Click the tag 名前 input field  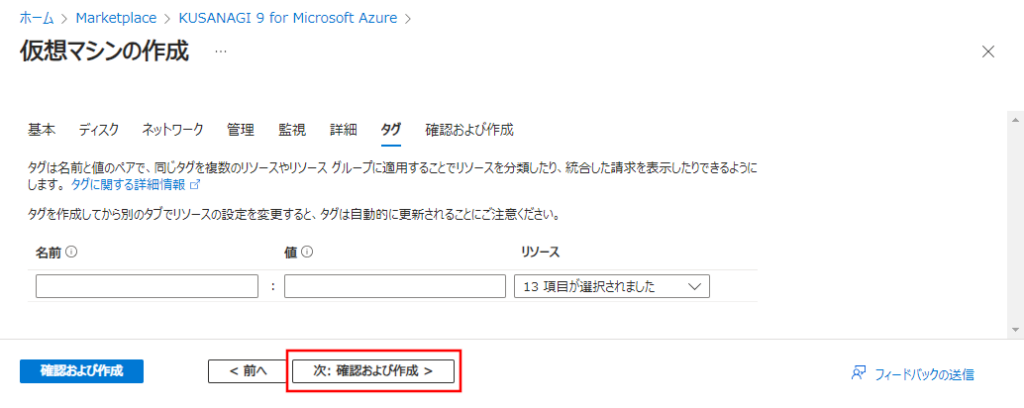[x=147, y=287]
